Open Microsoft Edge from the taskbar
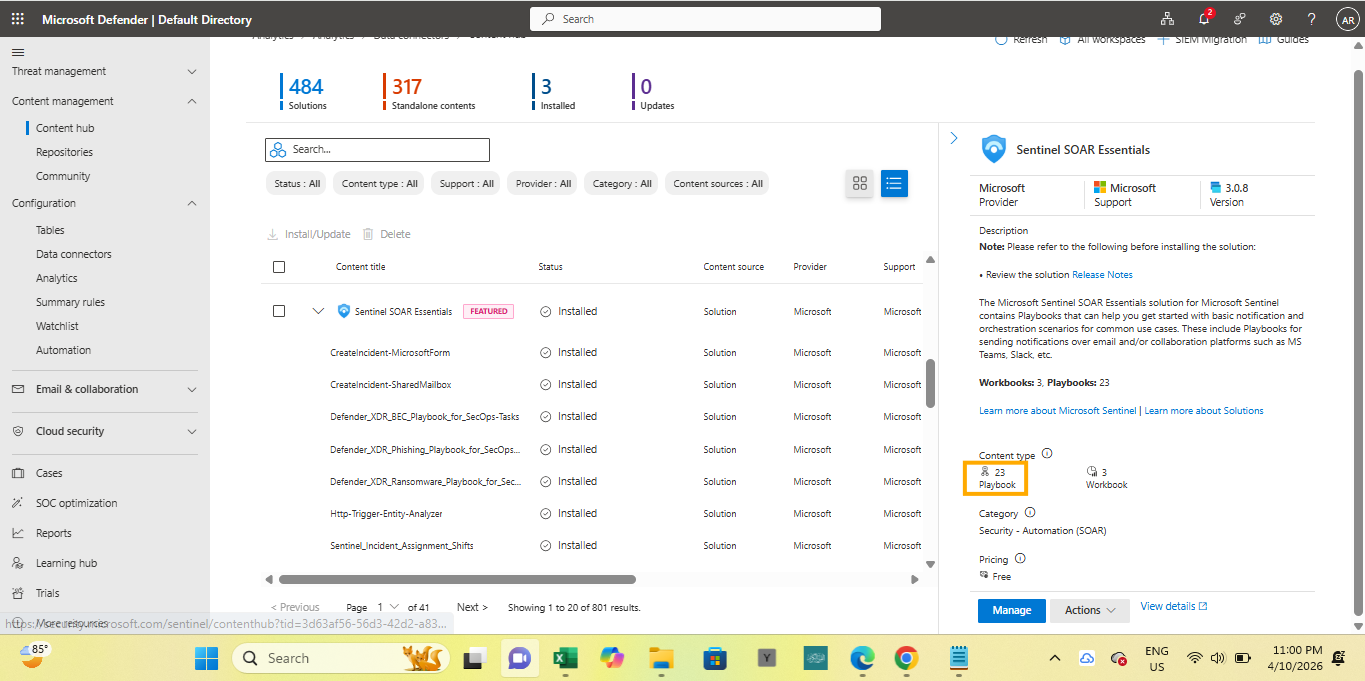Screen dimensions: 1365x681 pyautogui.click(x=862, y=658)
